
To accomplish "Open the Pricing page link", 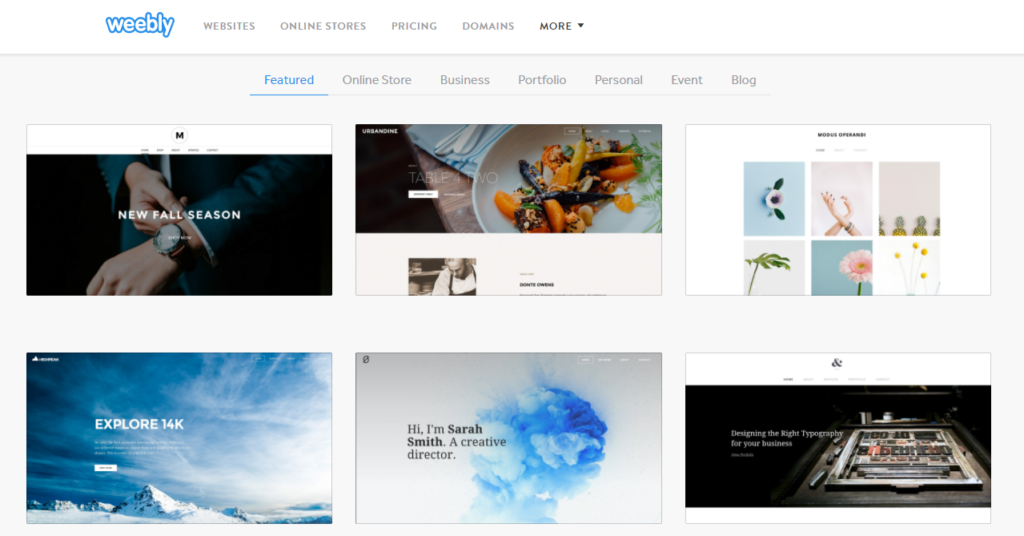I will tap(414, 26).
